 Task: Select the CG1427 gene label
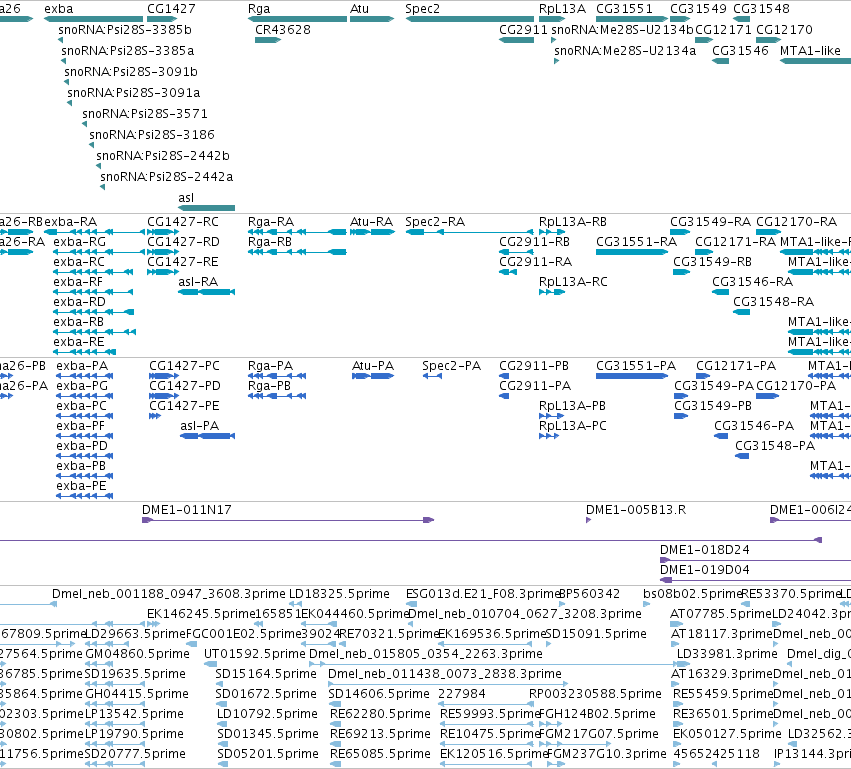click(171, 9)
